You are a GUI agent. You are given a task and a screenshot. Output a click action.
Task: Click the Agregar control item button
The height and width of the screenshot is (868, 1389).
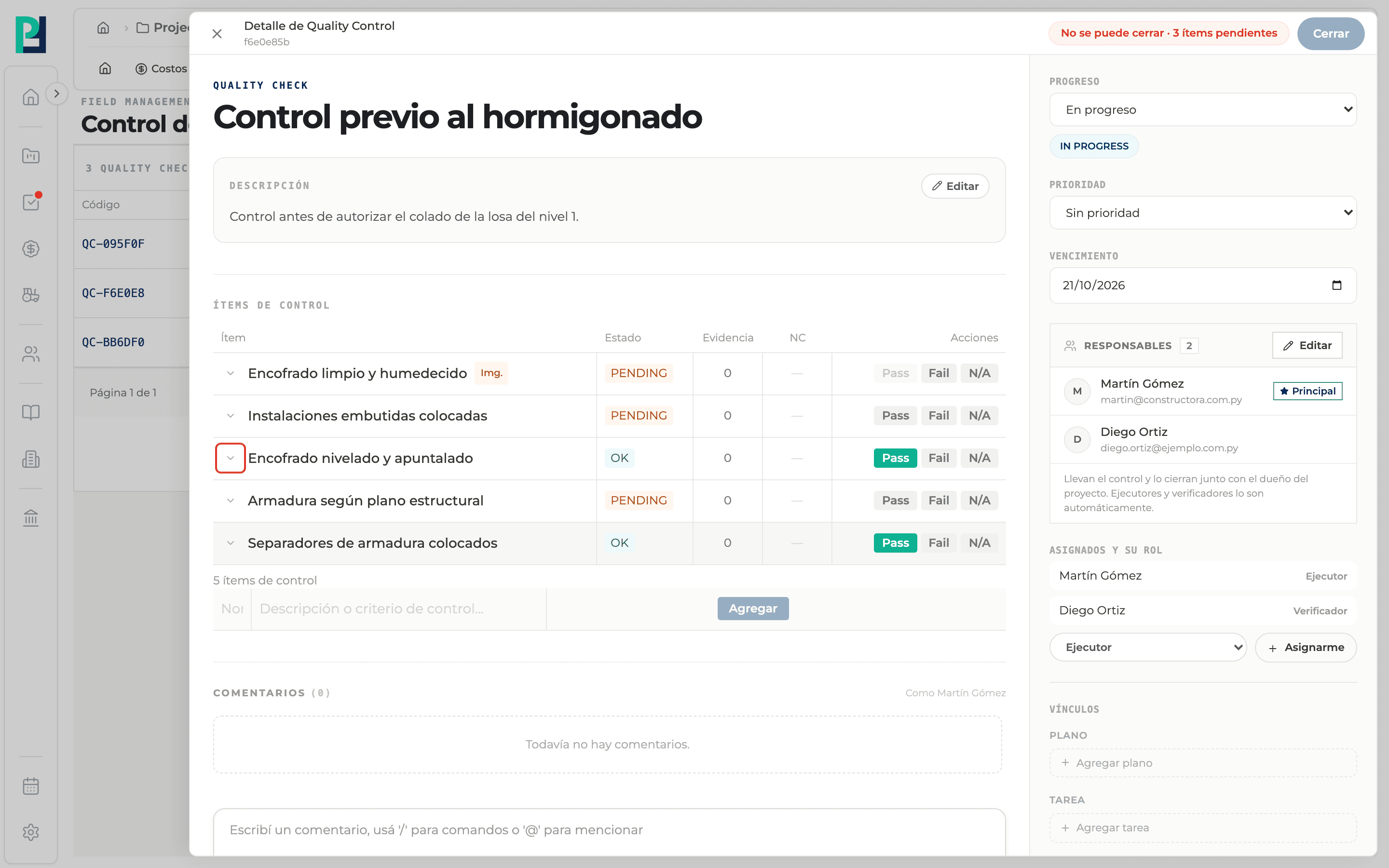(752, 609)
